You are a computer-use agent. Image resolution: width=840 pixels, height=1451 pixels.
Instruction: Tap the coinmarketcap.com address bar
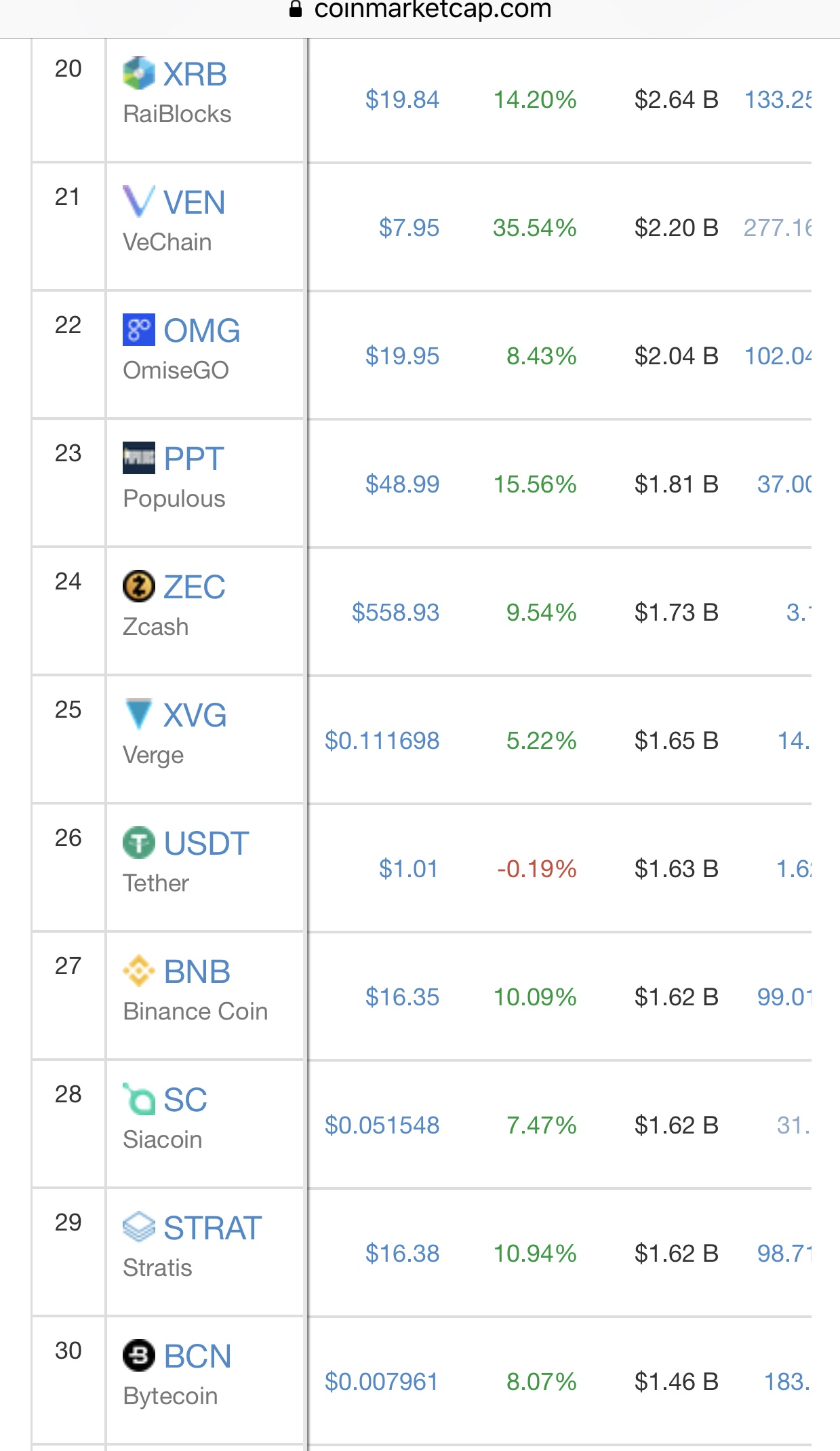(x=420, y=11)
